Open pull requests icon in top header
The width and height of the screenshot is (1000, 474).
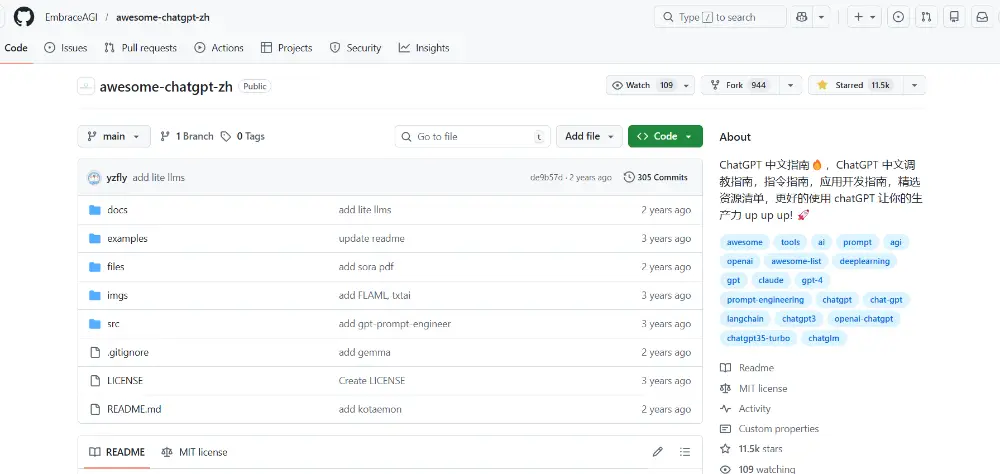pos(926,17)
